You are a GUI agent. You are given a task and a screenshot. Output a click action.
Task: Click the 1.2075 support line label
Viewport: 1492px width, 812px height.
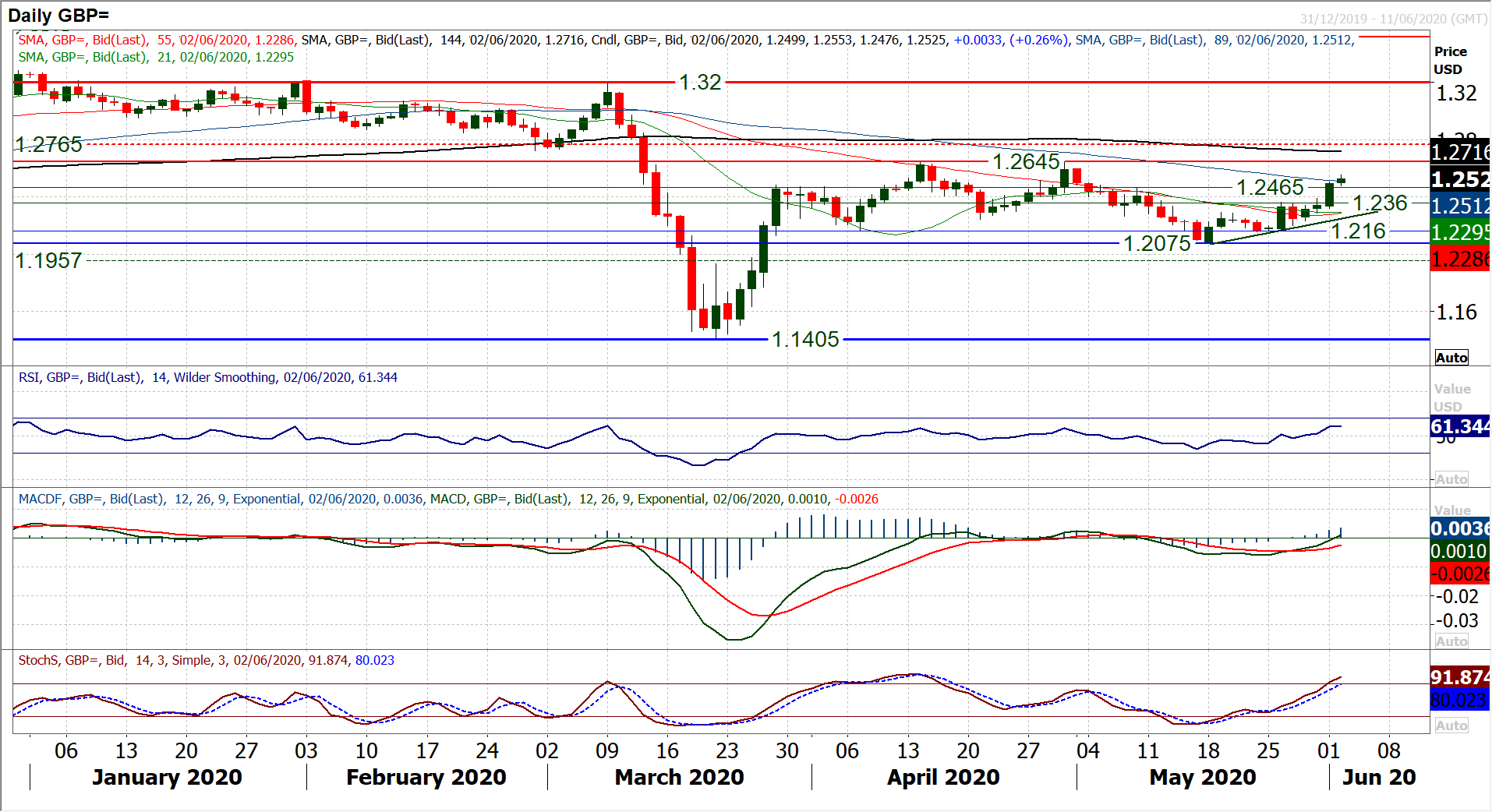click(1156, 243)
